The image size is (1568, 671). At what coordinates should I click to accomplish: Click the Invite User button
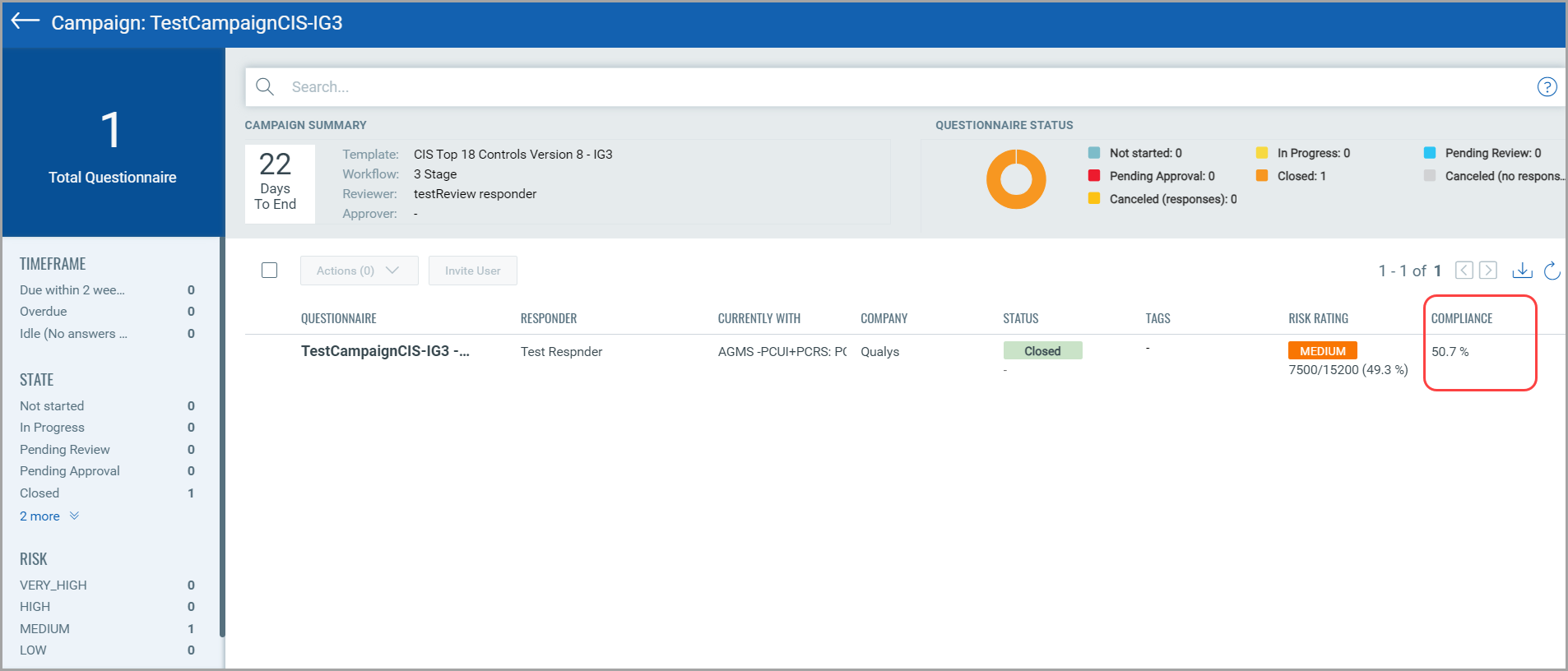(472, 271)
